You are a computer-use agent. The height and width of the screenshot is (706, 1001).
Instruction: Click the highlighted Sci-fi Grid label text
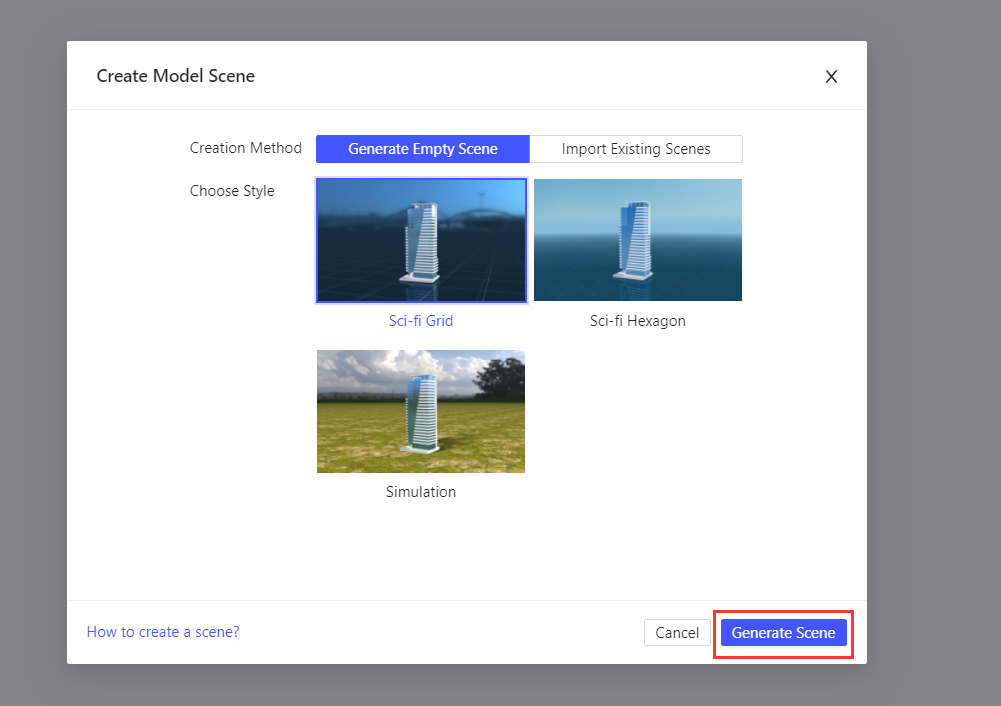click(x=420, y=320)
